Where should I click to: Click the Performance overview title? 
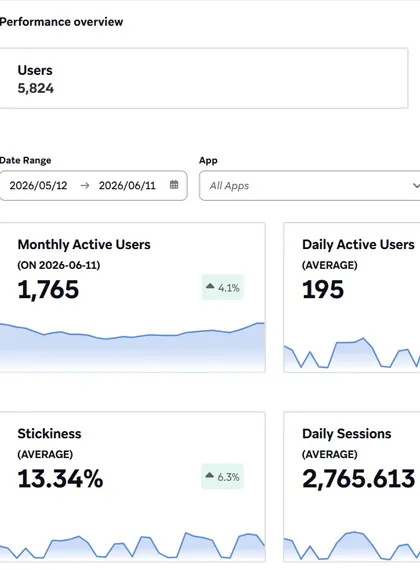click(x=61, y=22)
